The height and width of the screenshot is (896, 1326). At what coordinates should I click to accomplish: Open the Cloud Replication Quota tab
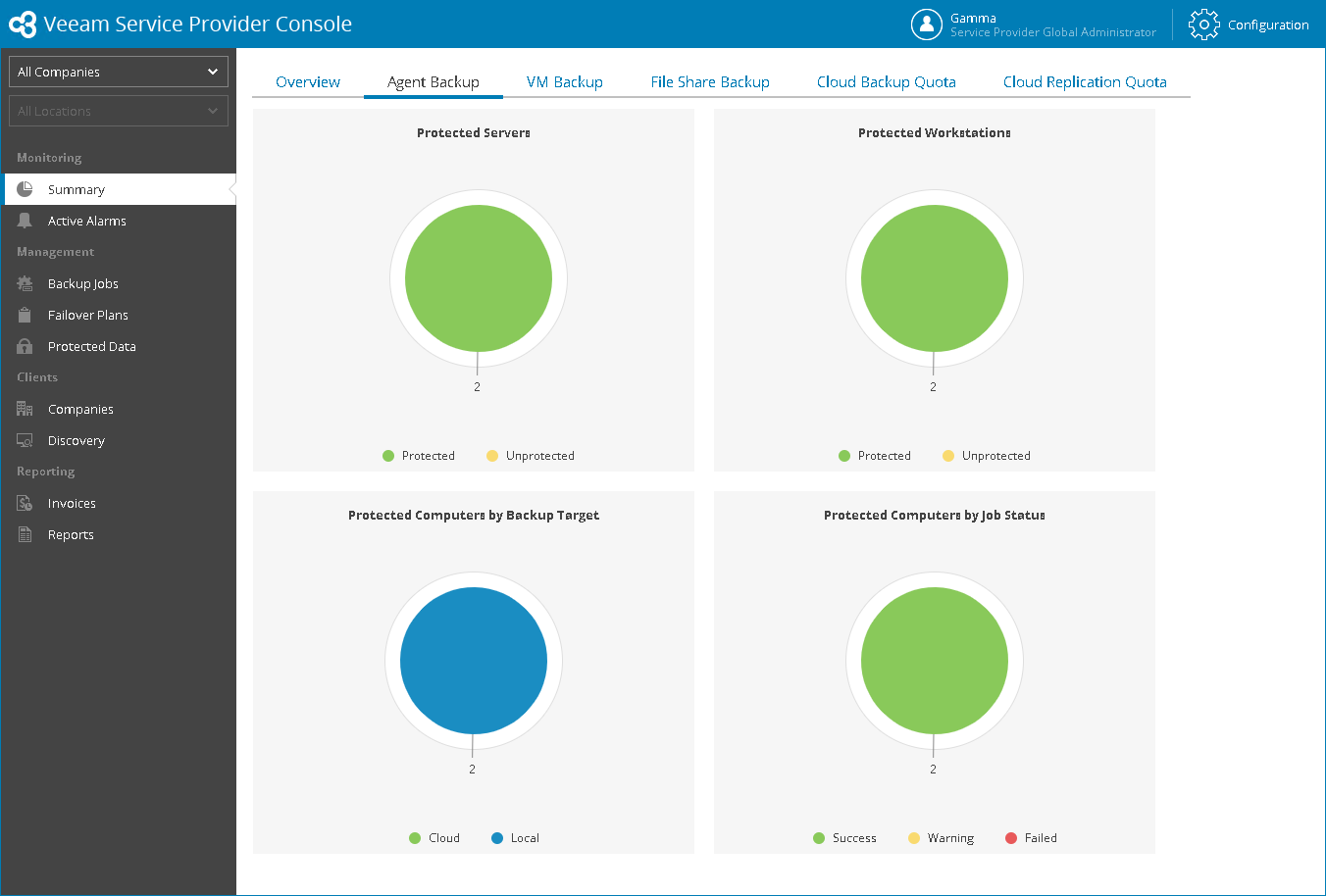[x=1085, y=82]
